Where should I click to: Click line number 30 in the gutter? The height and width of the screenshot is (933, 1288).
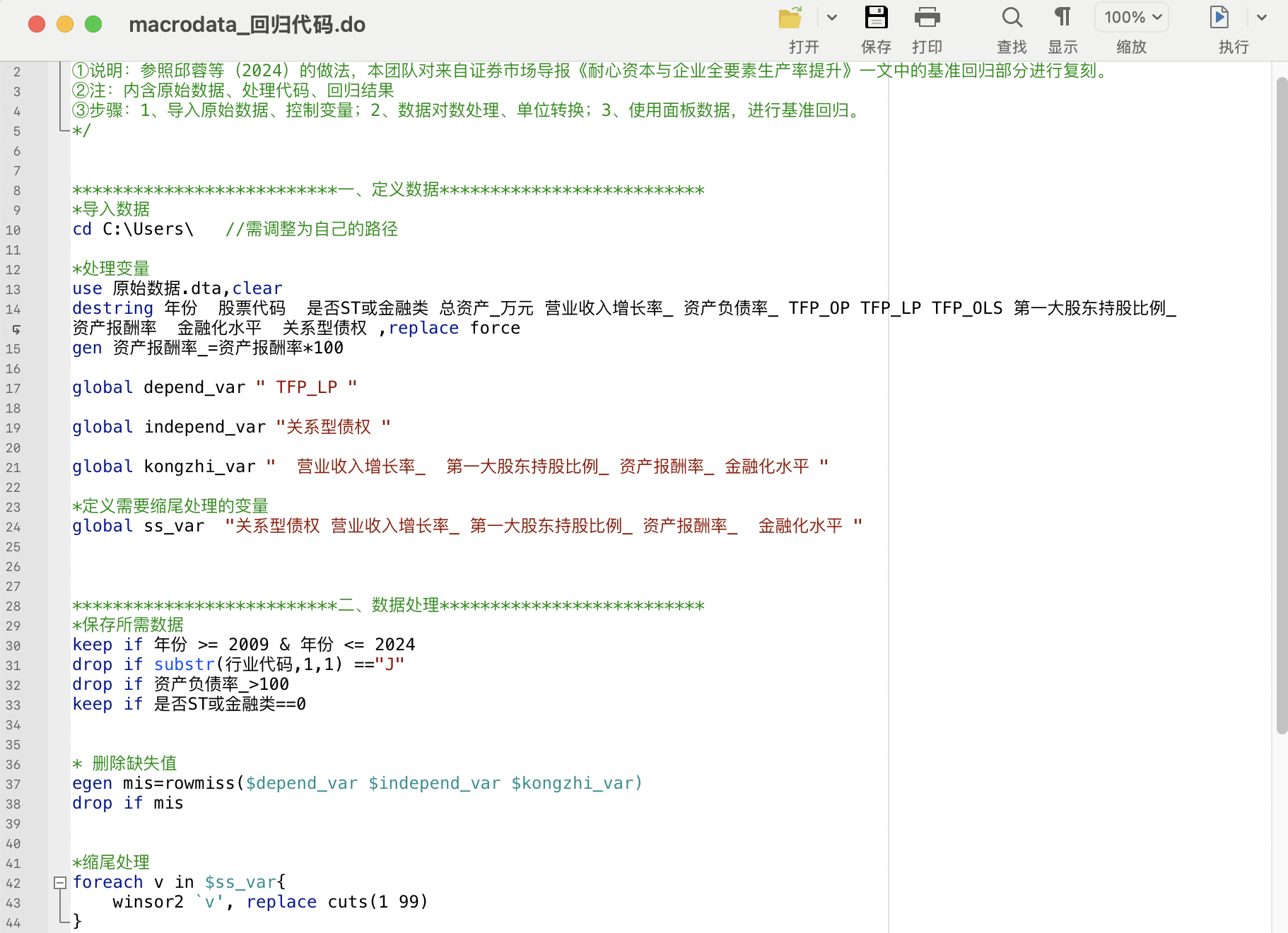[13, 646]
